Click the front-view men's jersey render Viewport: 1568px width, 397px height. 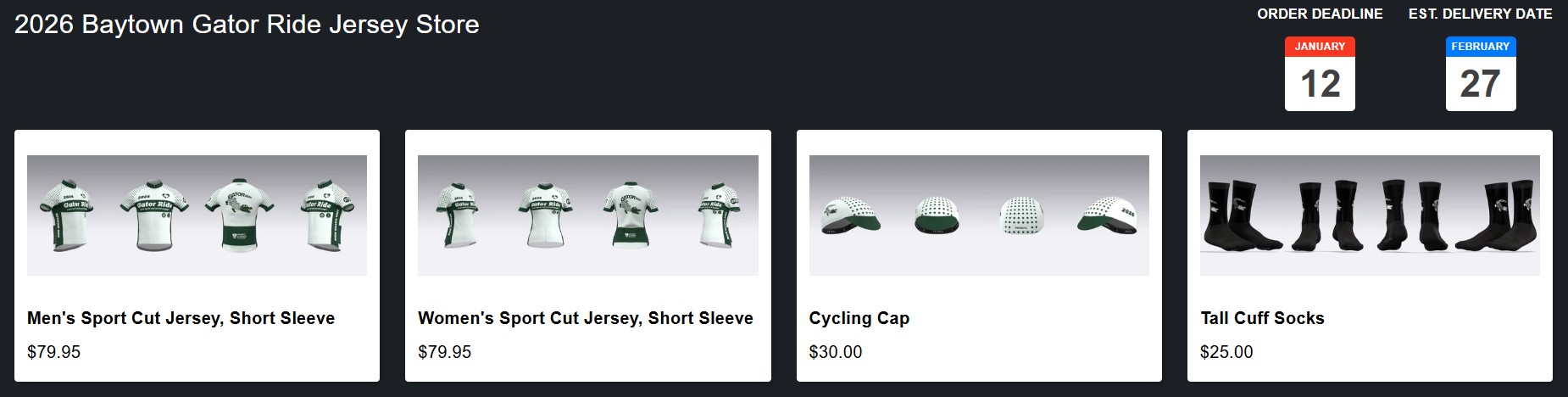[153, 215]
